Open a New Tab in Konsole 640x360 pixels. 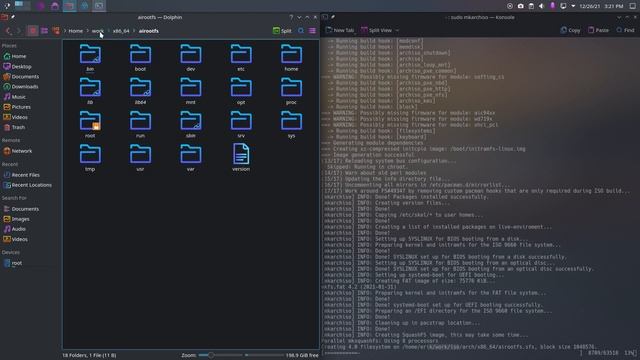coord(340,30)
